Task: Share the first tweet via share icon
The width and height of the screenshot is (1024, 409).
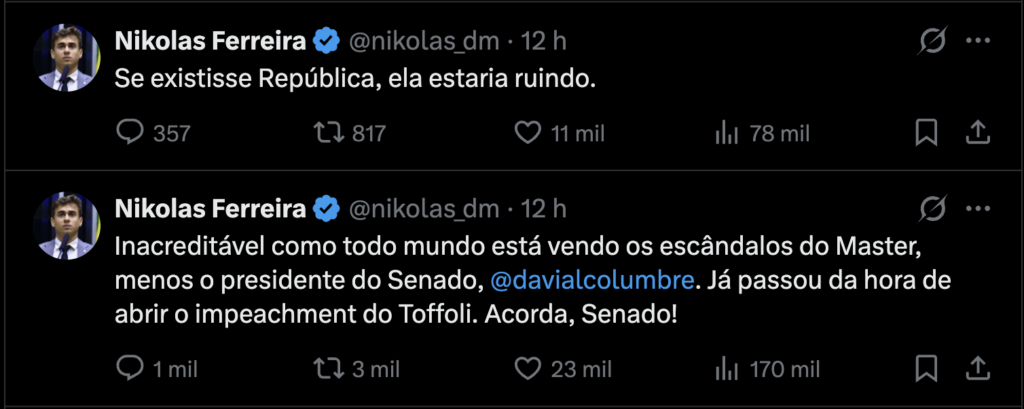Action: pyautogui.click(x=978, y=132)
